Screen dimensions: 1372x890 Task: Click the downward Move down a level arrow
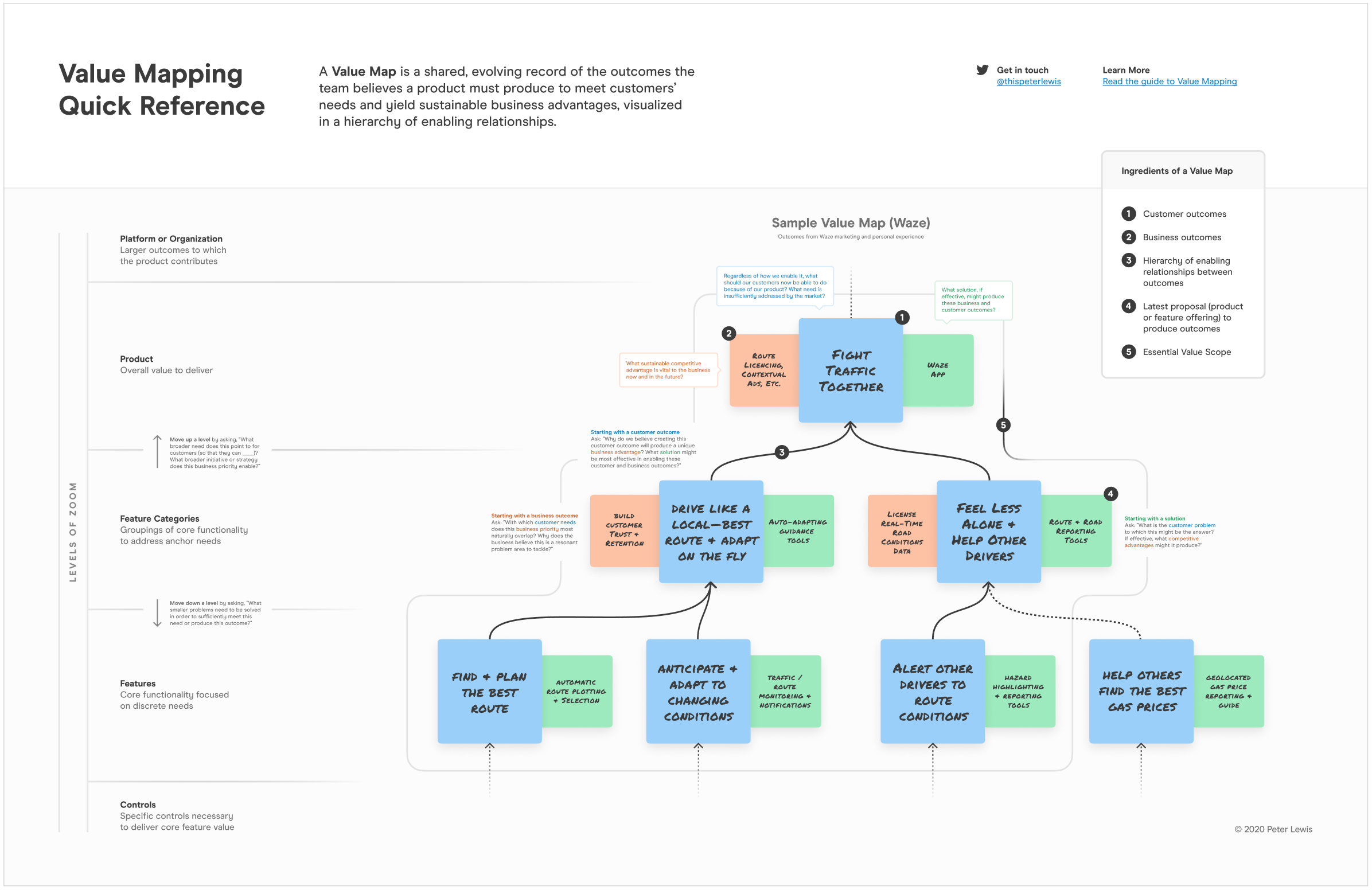click(x=157, y=614)
